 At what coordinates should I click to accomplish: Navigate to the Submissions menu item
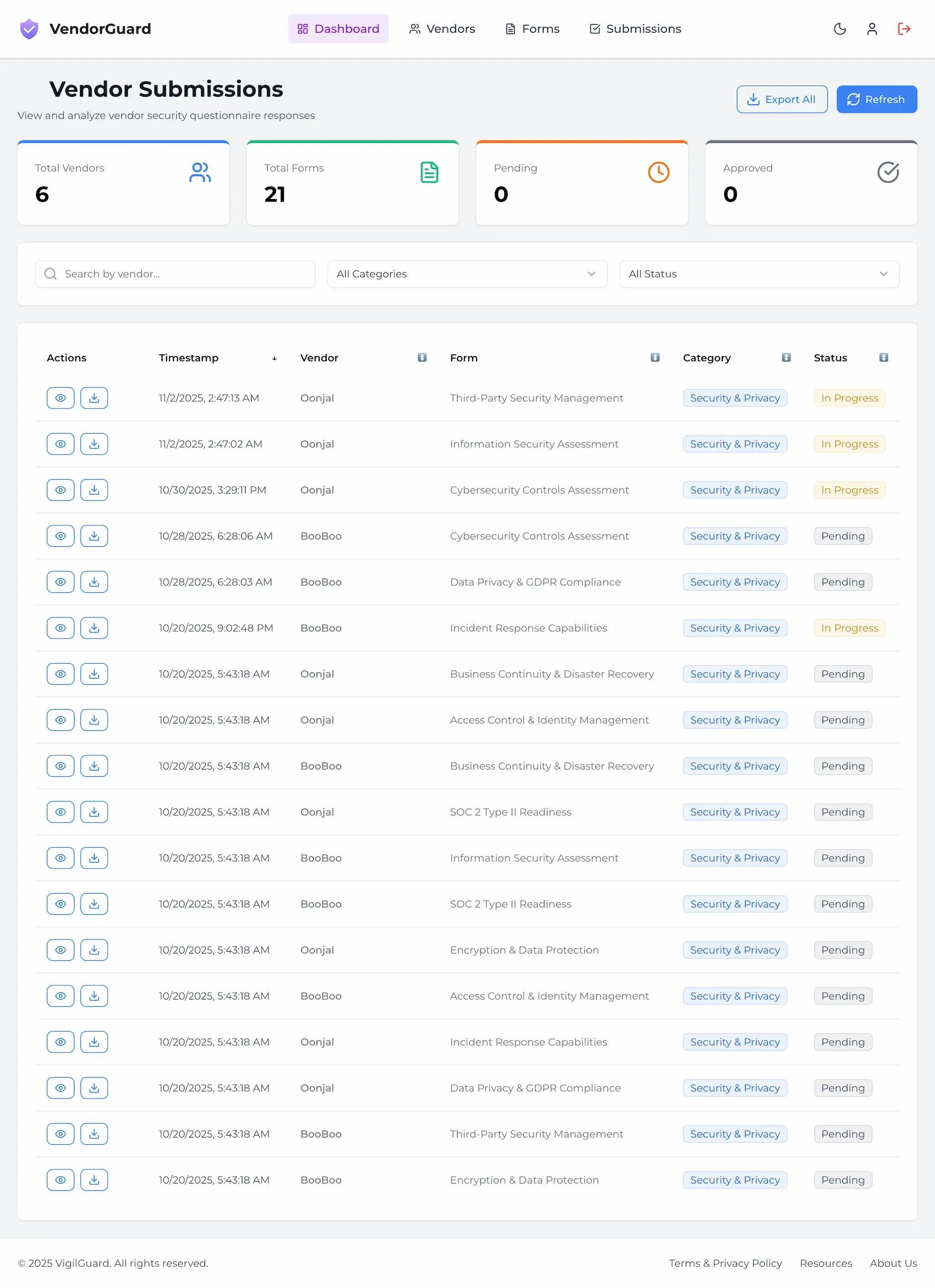635,28
